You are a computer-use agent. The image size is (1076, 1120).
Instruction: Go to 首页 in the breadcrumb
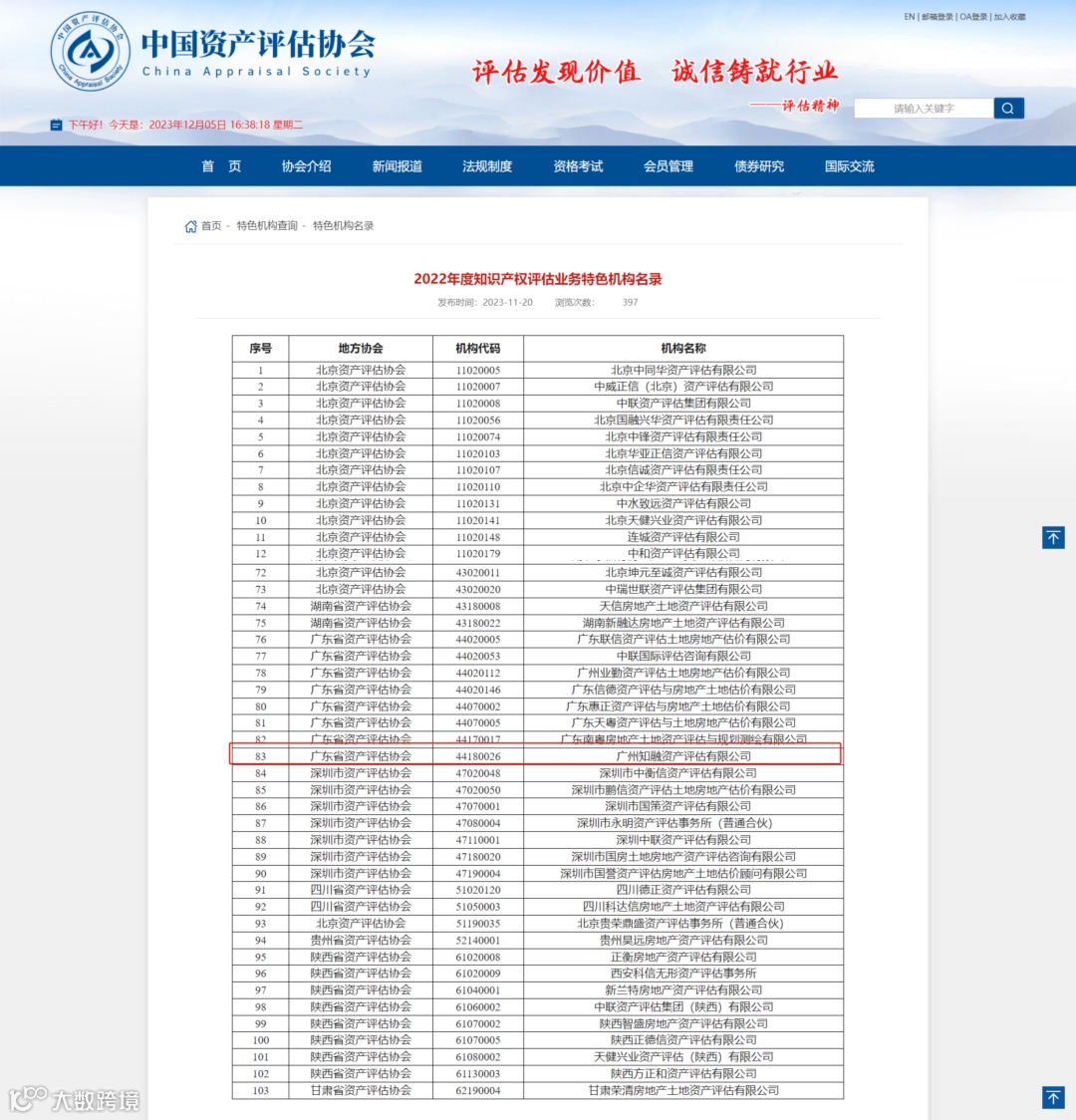(211, 226)
